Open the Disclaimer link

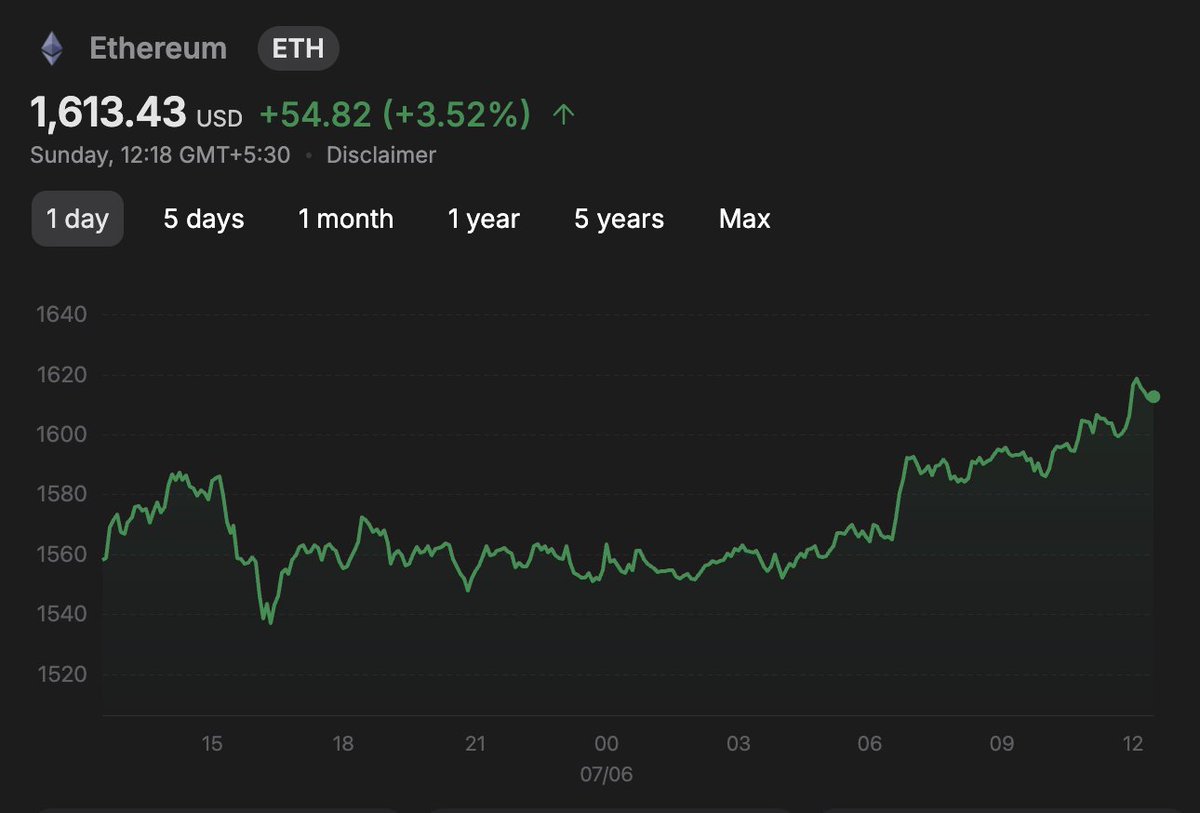(x=381, y=155)
